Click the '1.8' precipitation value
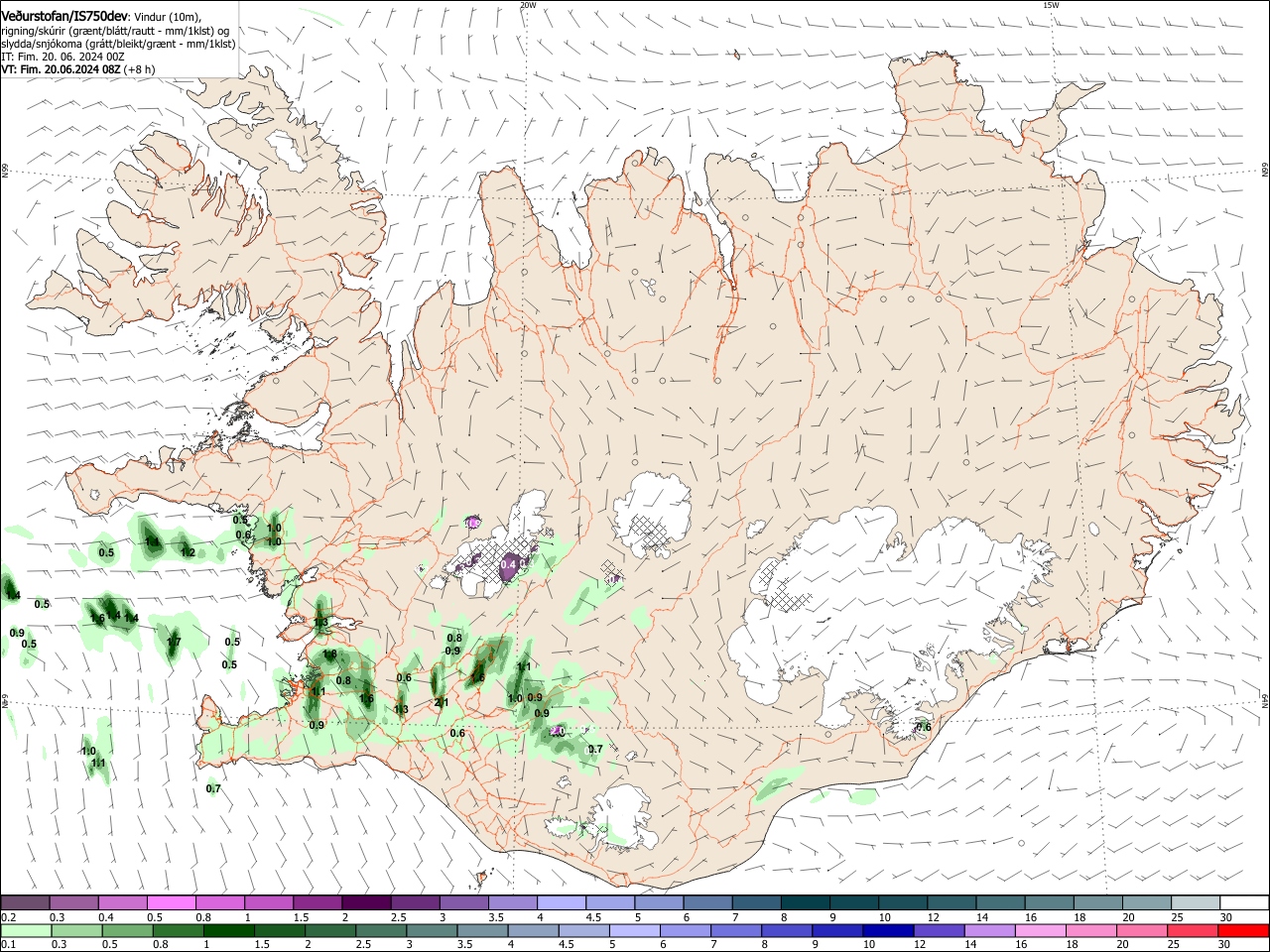This screenshot has height=952, width=1270. [329, 654]
